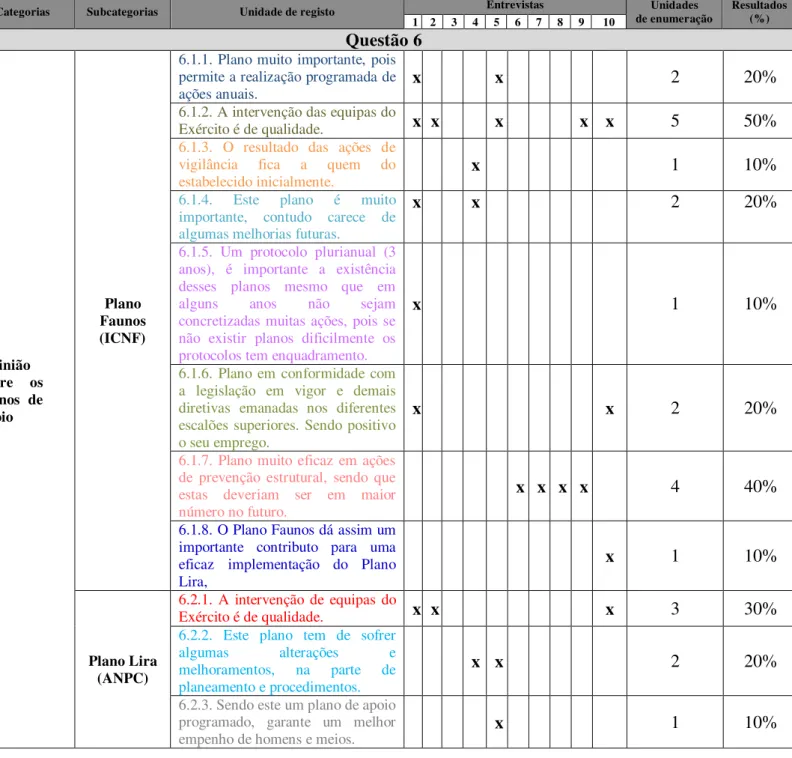The width and height of the screenshot is (792, 758).
Task: Click the x mark under interview 4, row 6.1.3
Action: [x=475, y=166]
